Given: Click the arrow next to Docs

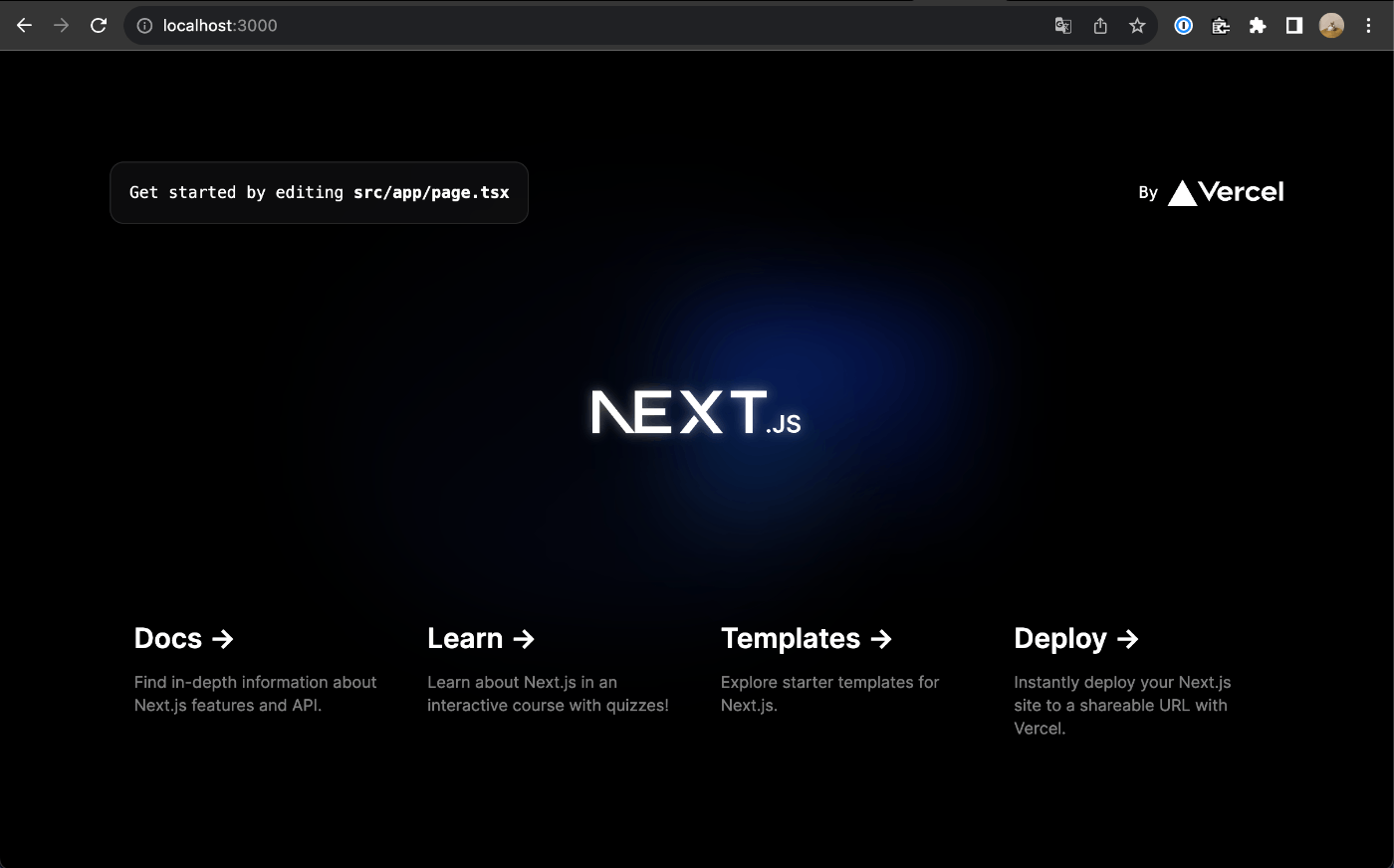Looking at the screenshot, I should pos(223,639).
